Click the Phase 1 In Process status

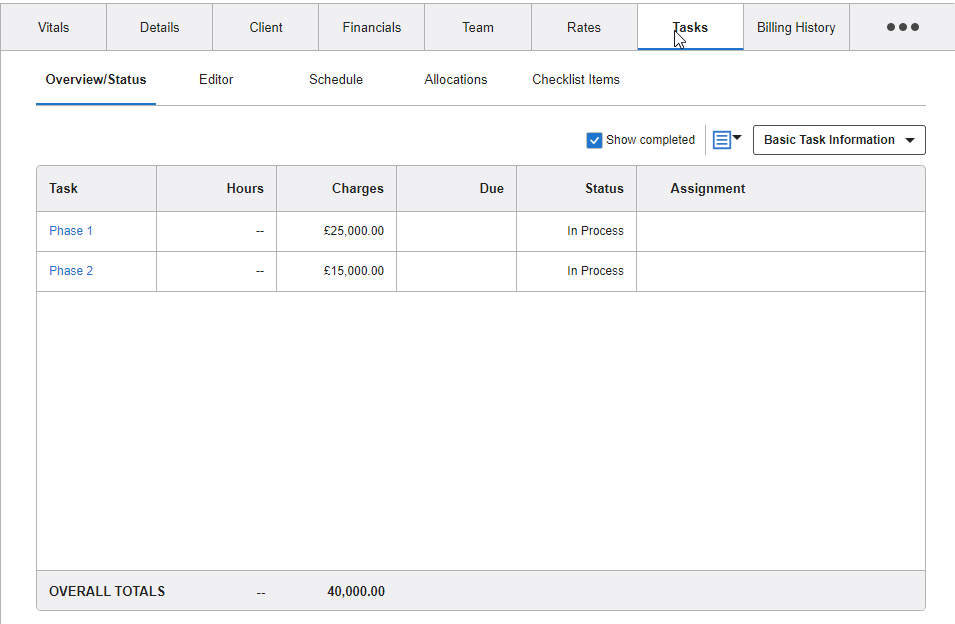pos(595,231)
